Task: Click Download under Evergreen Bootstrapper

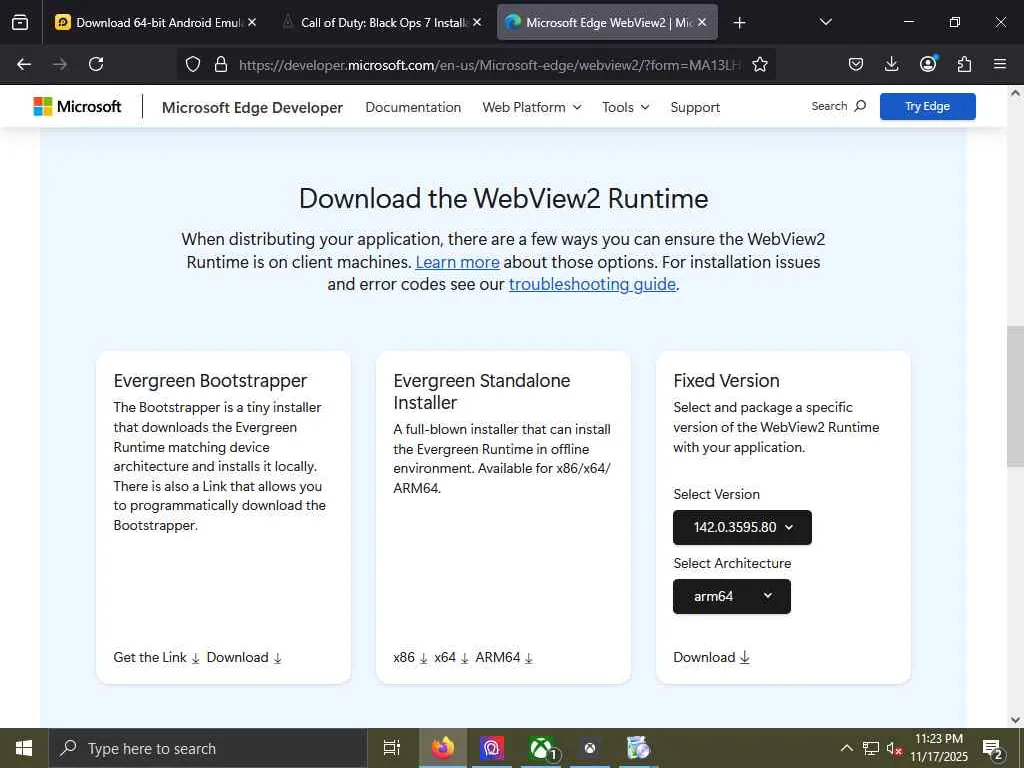Action: 244,657
